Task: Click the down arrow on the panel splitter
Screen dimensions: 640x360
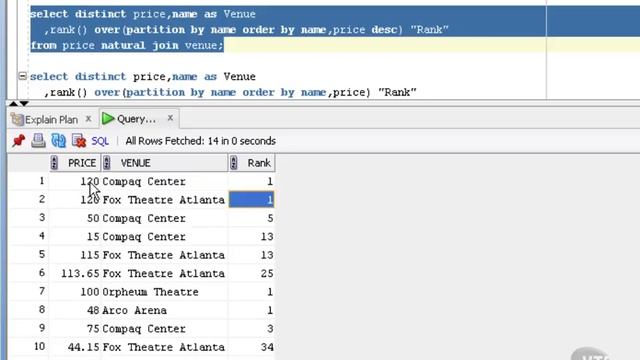Action: click(24, 104)
